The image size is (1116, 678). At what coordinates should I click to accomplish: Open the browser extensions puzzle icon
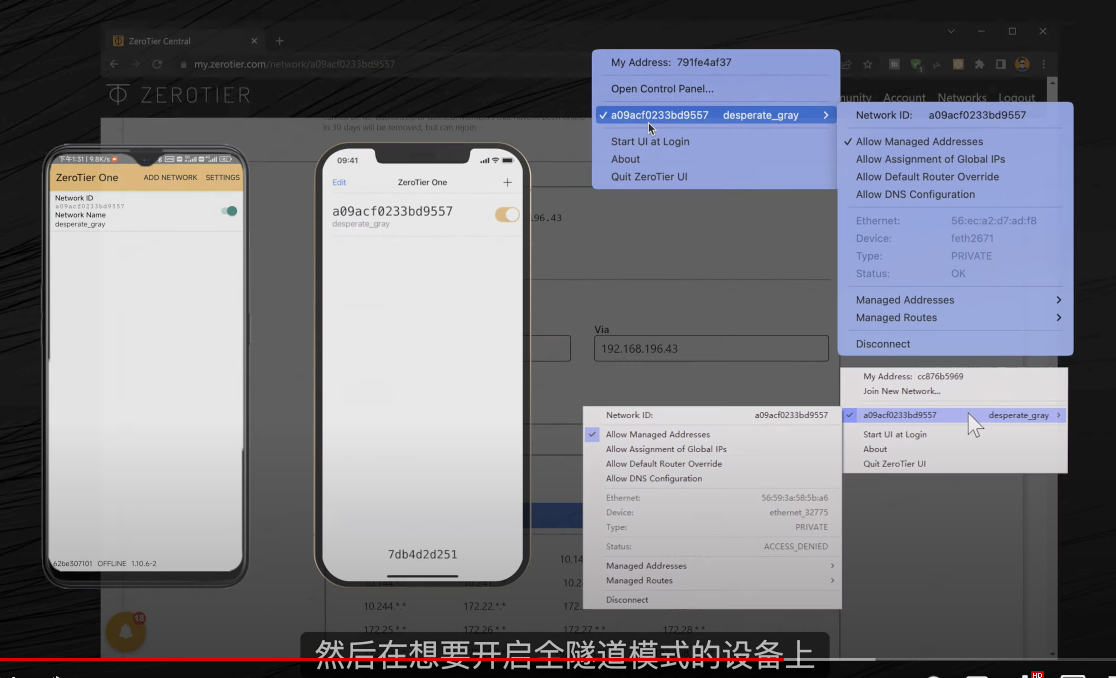tap(979, 64)
